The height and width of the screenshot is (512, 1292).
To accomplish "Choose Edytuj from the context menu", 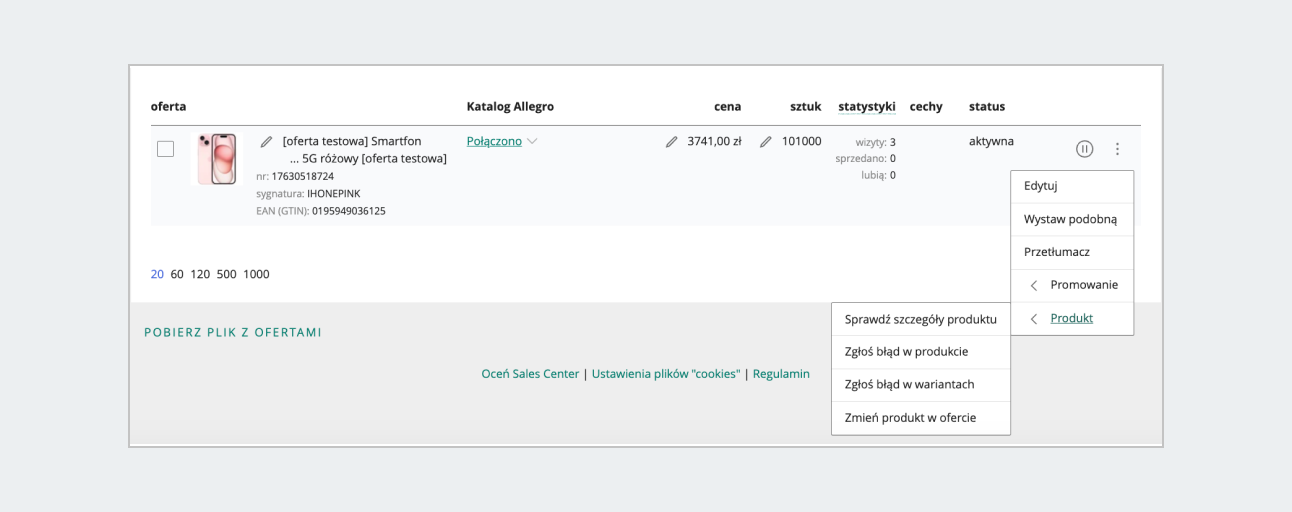I will [1040, 186].
